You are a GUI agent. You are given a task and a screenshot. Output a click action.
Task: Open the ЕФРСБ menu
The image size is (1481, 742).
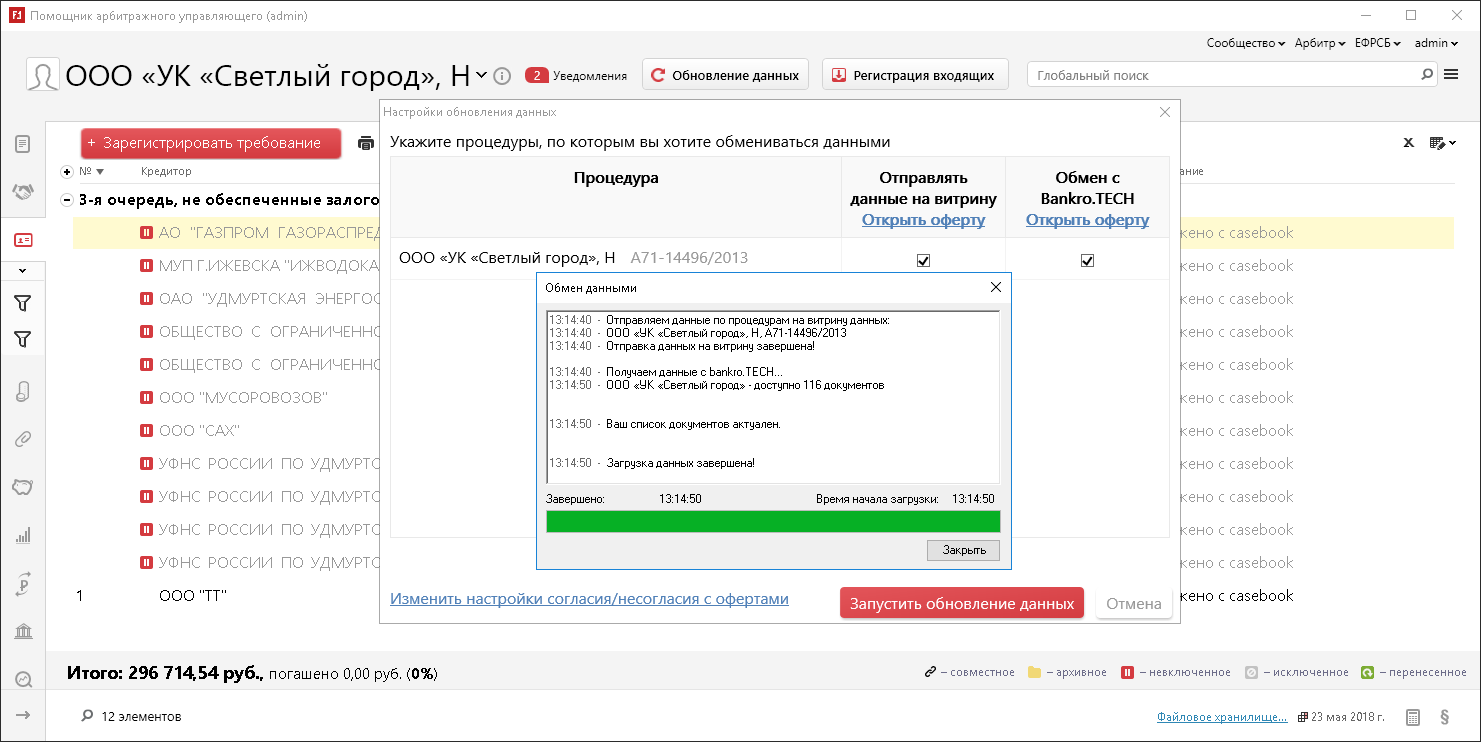pos(1377,43)
